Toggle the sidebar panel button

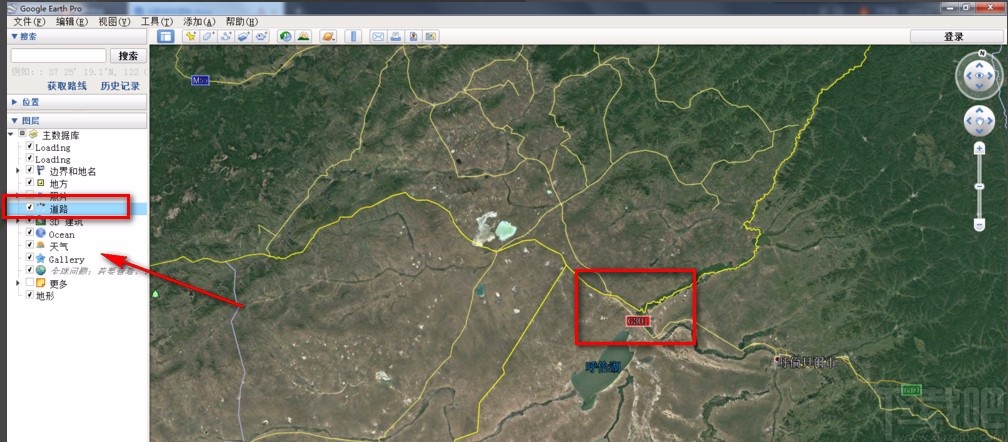point(166,37)
